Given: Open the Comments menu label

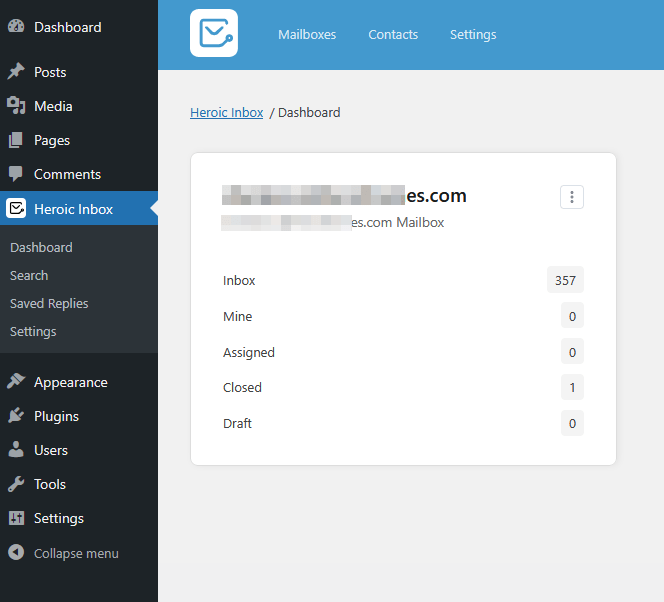Looking at the screenshot, I should [67, 174].
